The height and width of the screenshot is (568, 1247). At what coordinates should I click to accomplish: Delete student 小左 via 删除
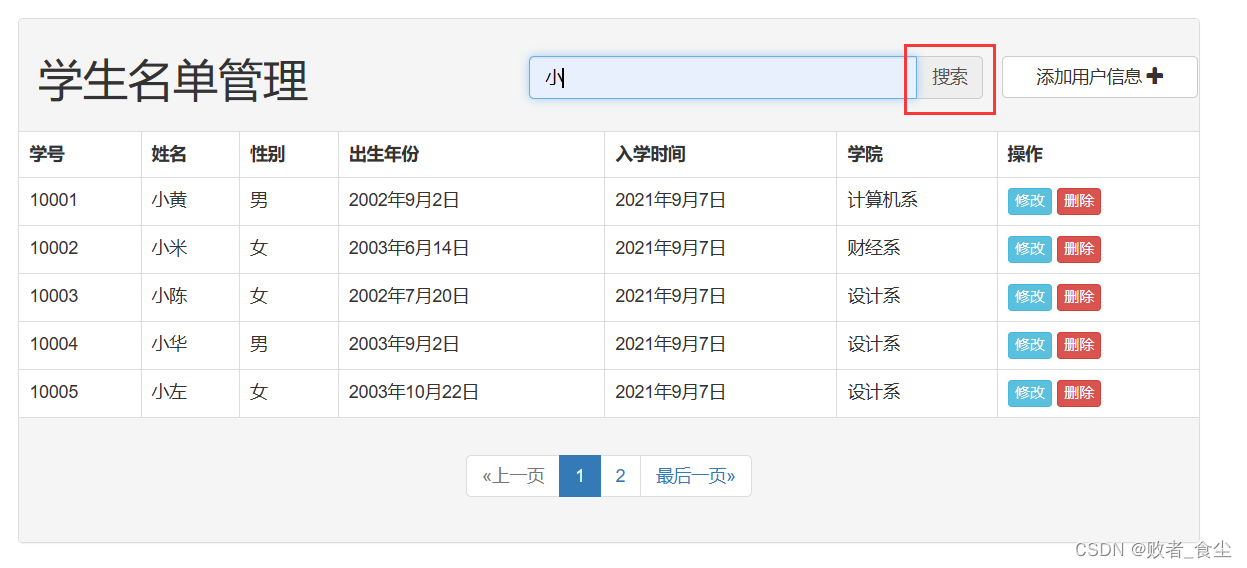tap(1078, 393)
